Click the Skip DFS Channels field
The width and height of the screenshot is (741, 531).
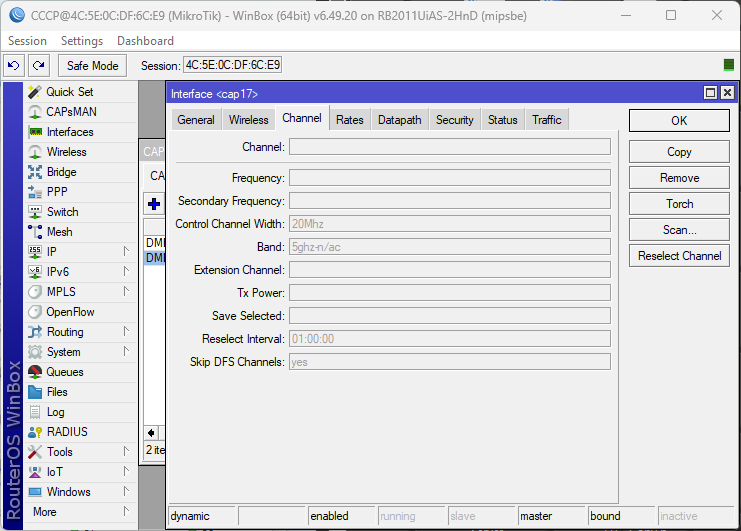(450, 362)
